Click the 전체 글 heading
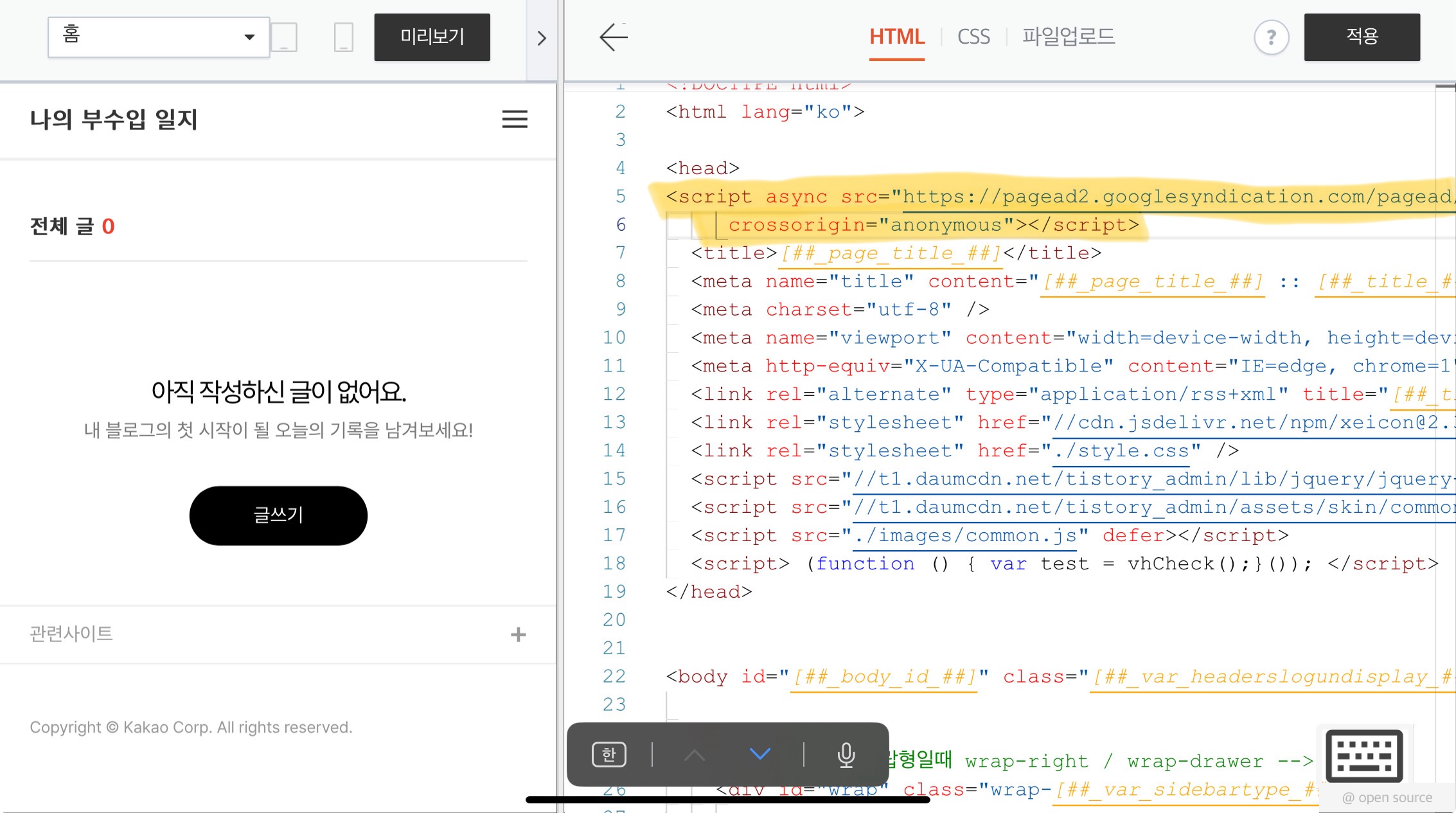Image resolution: width=1456 pixels, height=813 pixels. click(72, 226)
